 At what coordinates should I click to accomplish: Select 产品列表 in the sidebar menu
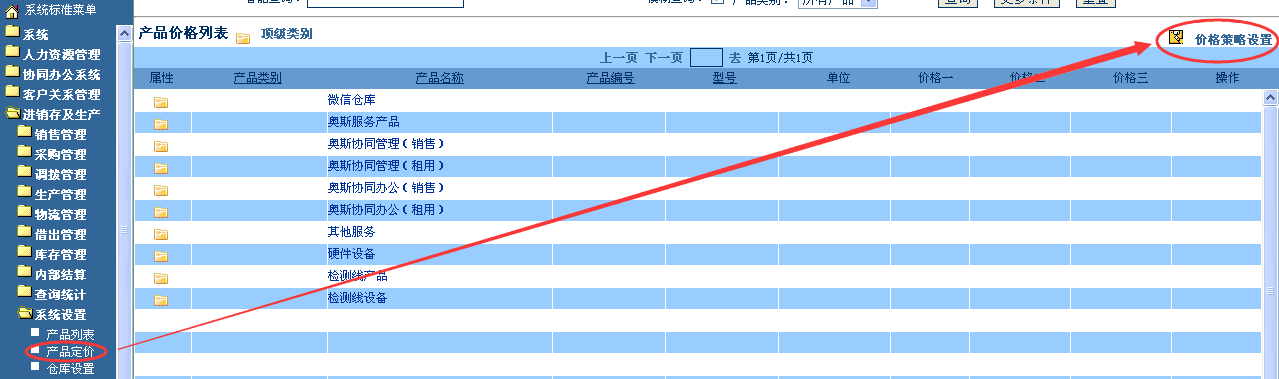(70, 334)
